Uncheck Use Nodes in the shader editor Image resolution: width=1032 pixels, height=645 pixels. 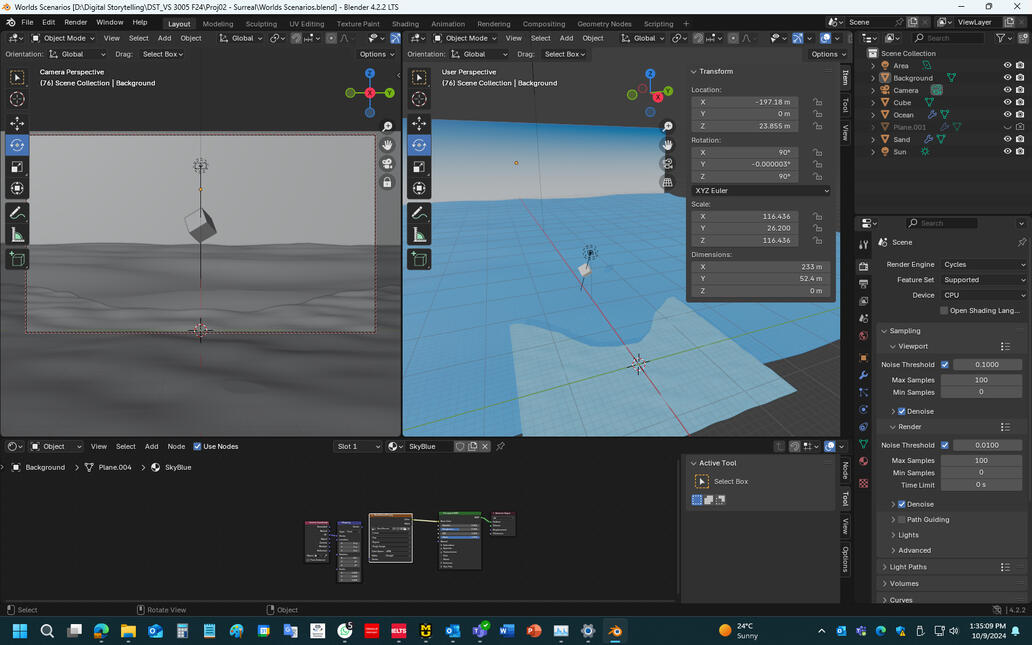coord(198,446)
